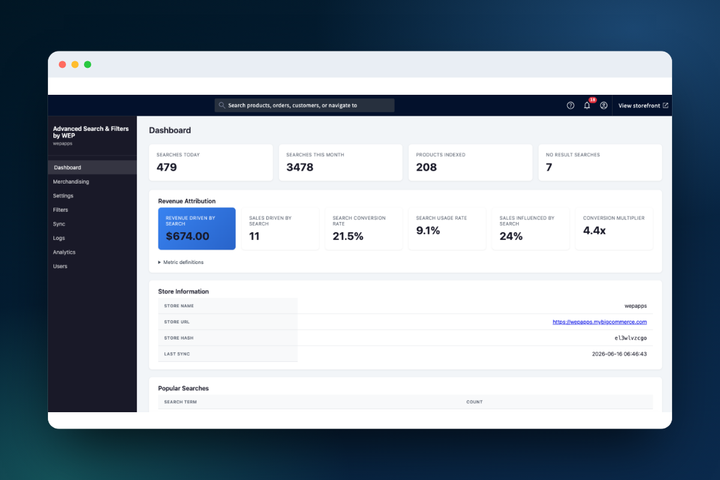Click the yellow minimize window dot

(x=75, y=64)
